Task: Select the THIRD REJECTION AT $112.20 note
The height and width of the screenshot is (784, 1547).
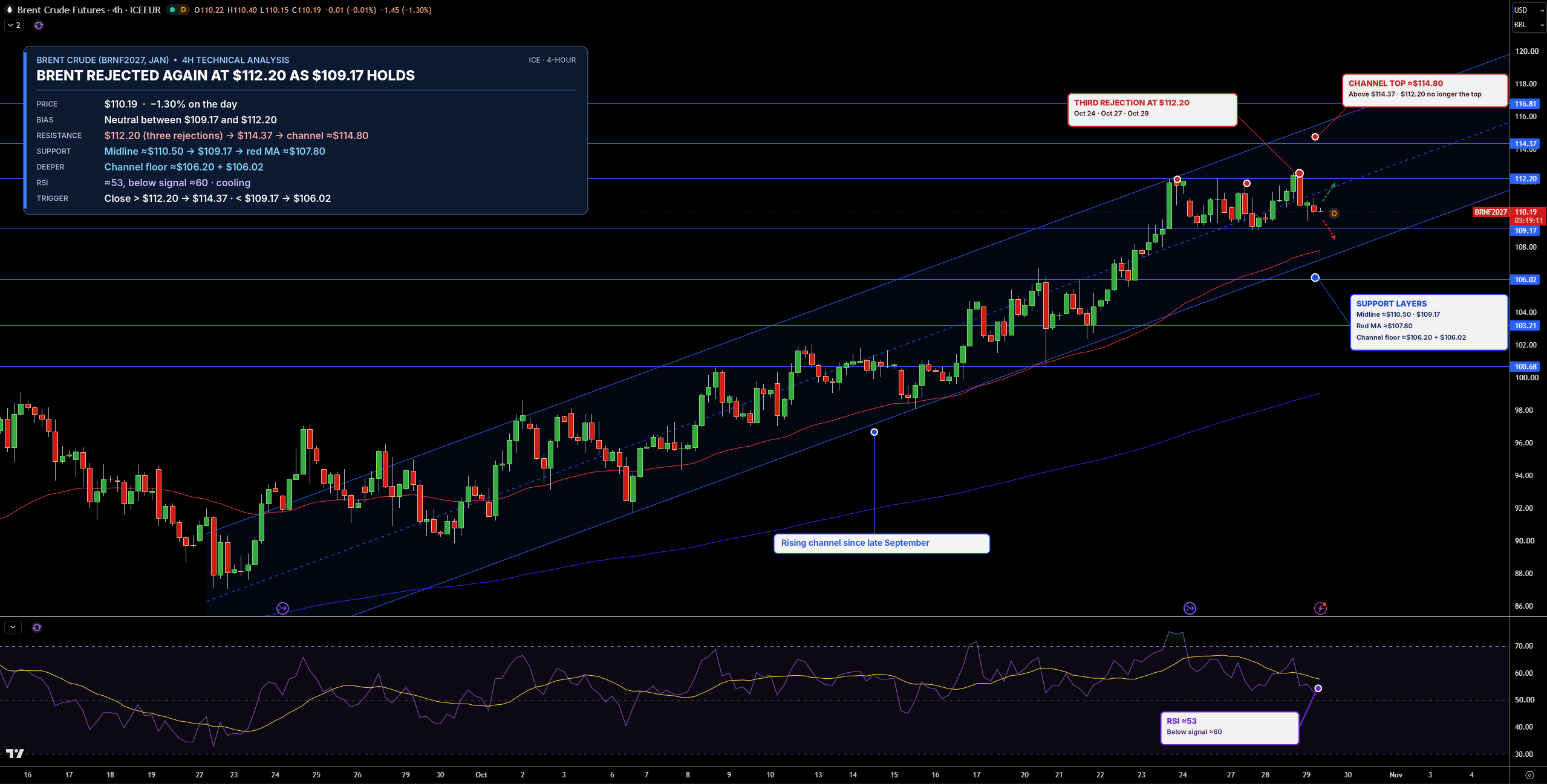Action: coord(1152,109)
